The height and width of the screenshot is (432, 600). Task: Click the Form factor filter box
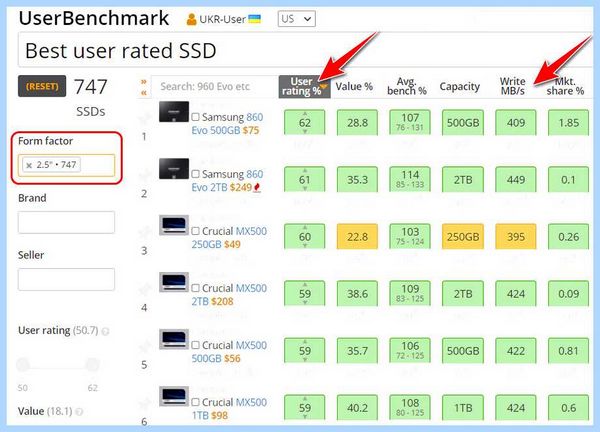tap(66, 165)
